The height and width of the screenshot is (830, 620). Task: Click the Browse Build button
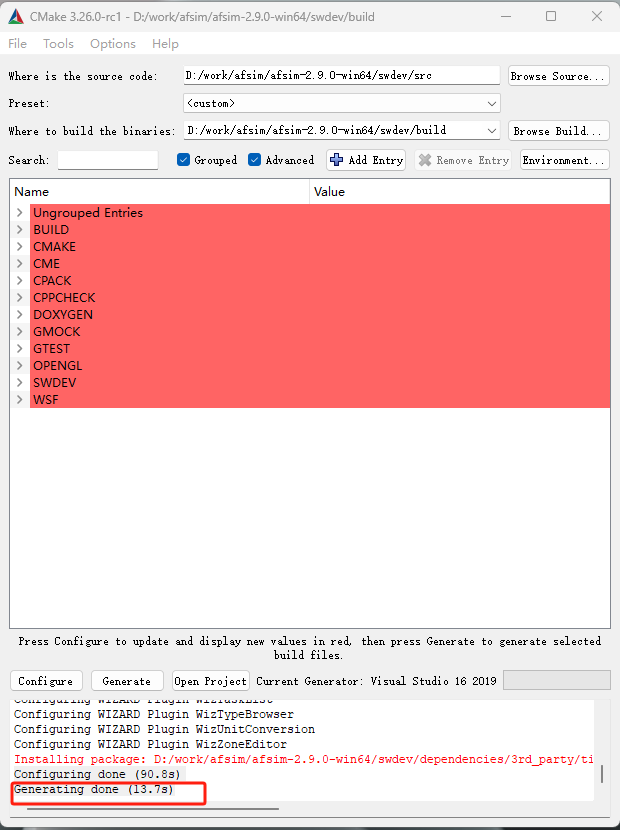[559, 131]
